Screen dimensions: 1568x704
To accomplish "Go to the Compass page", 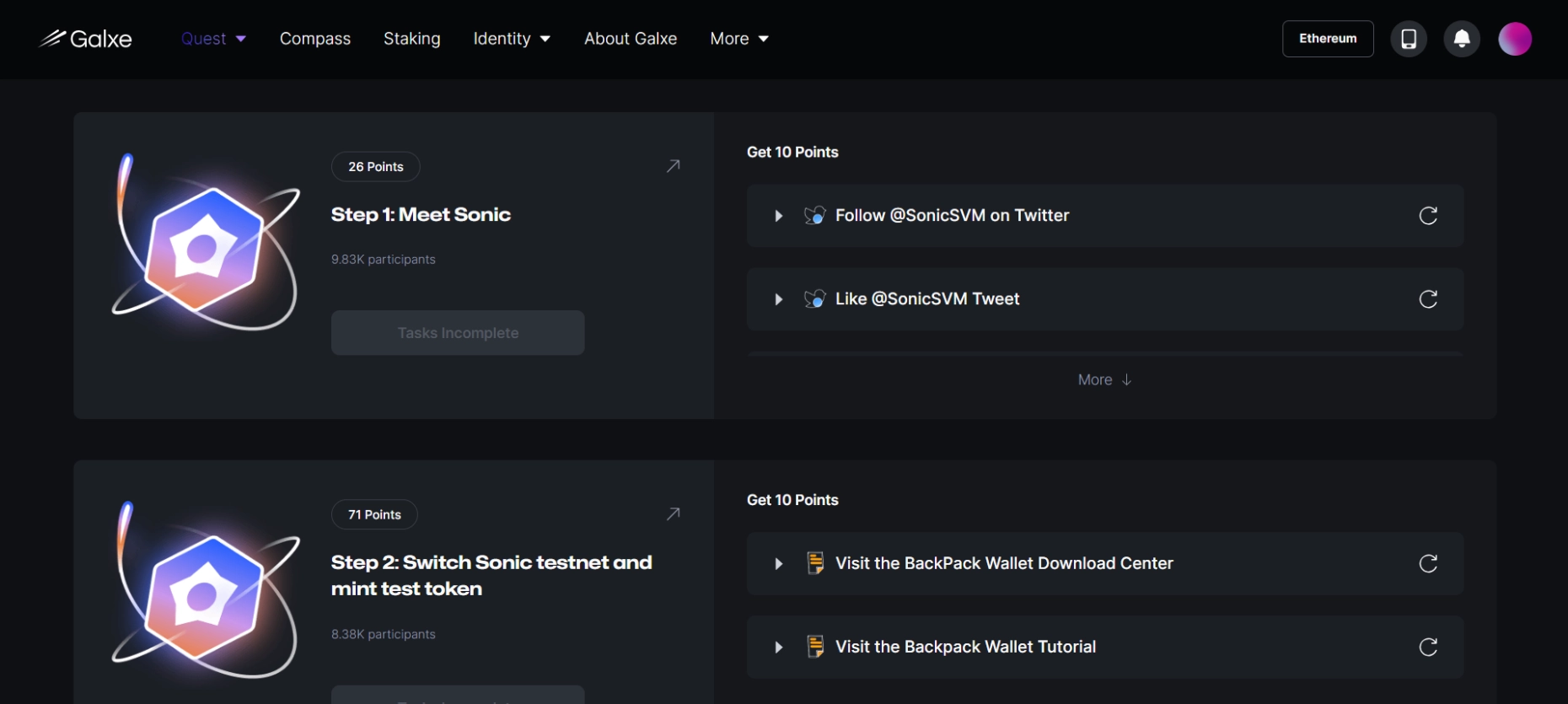I will click(315, 39).
